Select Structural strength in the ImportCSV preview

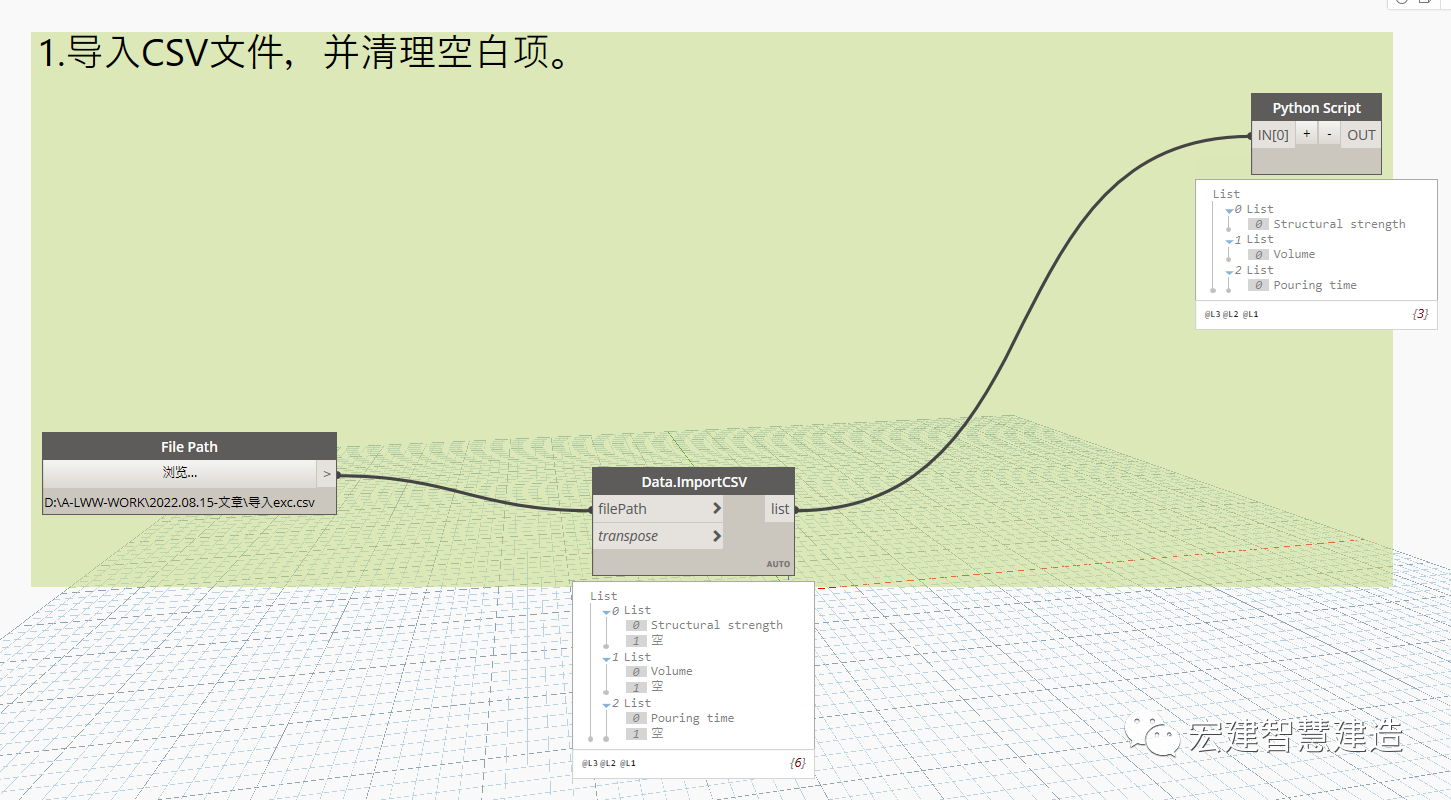tap(717, 625)
